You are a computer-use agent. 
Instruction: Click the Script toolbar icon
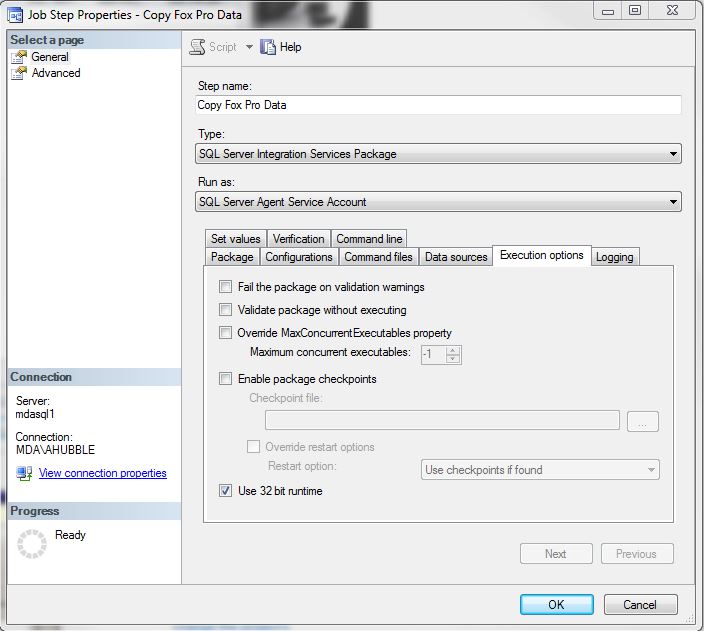[x=197, y=47]
